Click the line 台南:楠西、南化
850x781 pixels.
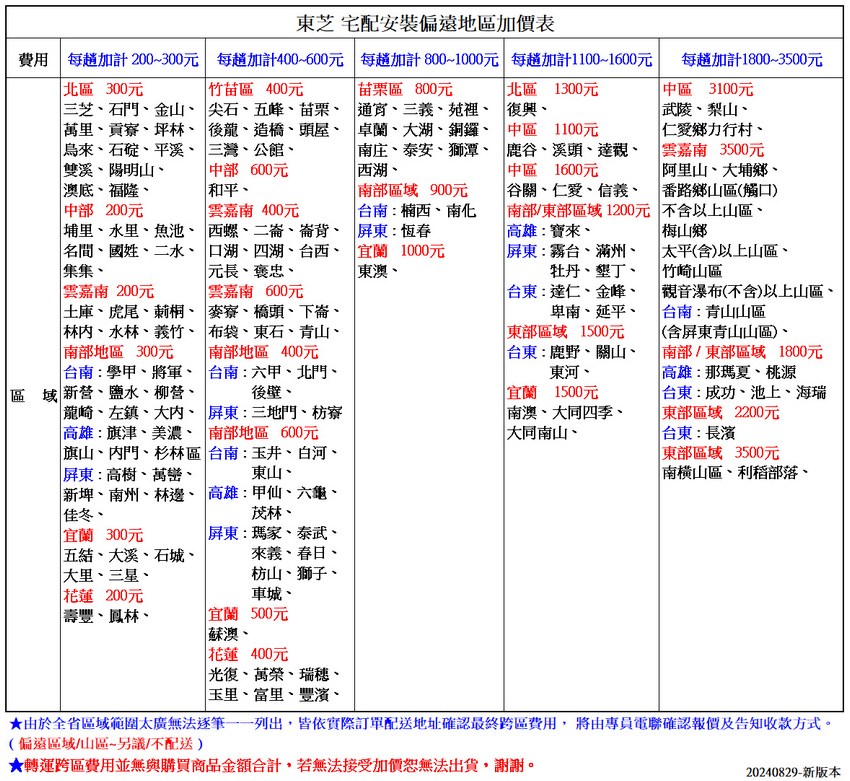pyautogui.click(x=417, y=211)
